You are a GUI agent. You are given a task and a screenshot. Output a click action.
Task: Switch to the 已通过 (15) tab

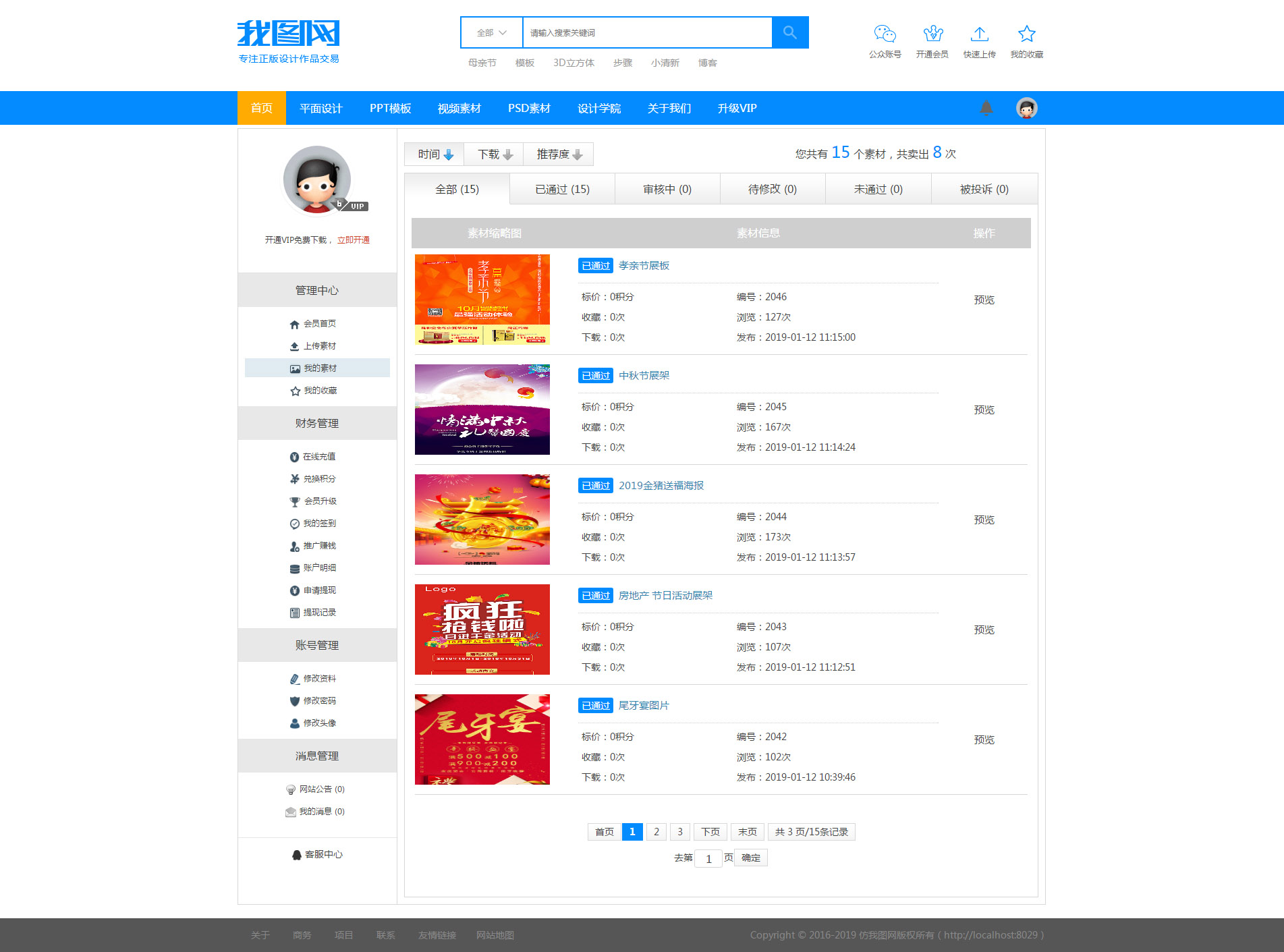pos(562,189)
